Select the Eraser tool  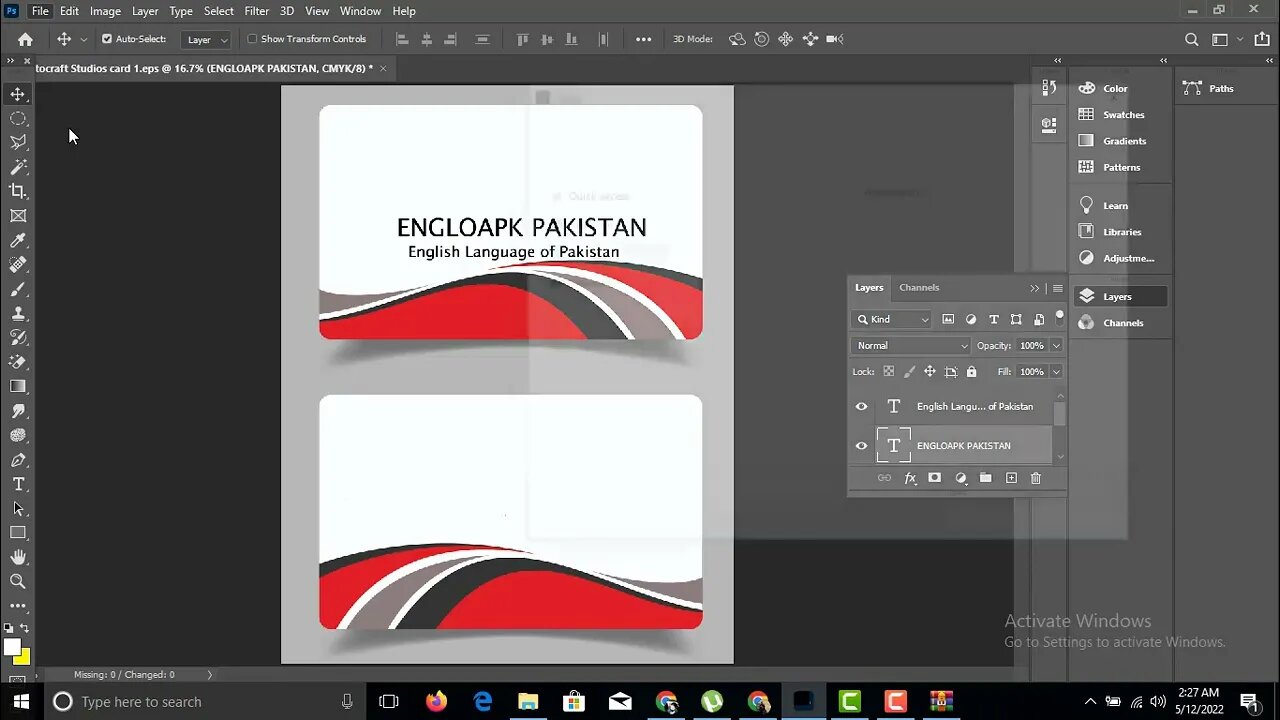pyautogui.click(x=18, y=362)
